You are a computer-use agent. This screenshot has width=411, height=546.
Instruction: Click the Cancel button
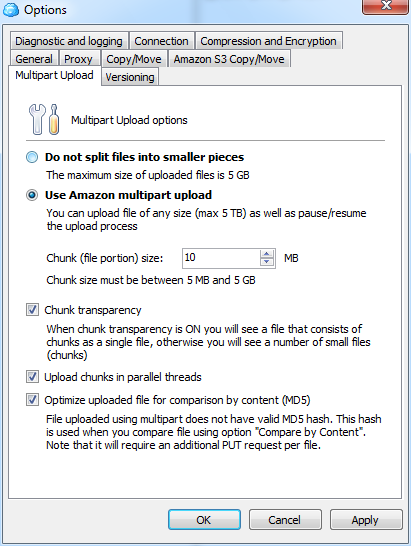[x=285, y=520]
